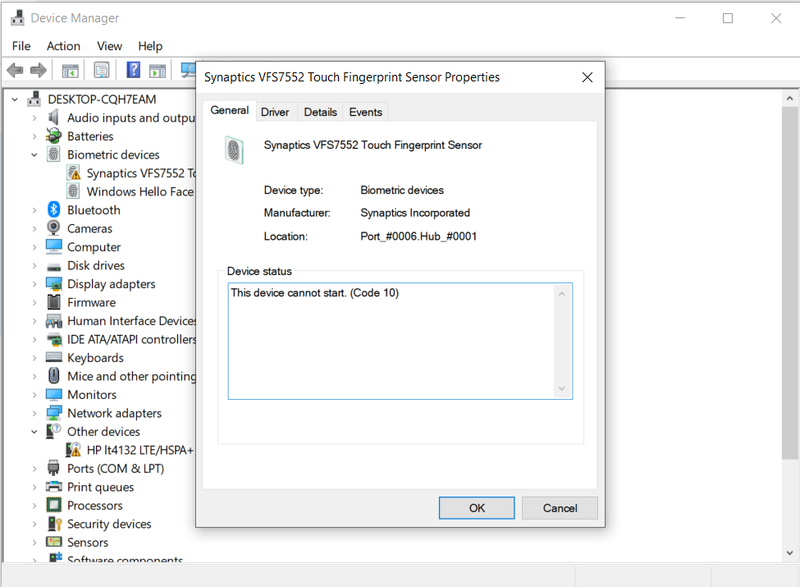
Task: Switch to the Events tab
Action: (365, 112)
